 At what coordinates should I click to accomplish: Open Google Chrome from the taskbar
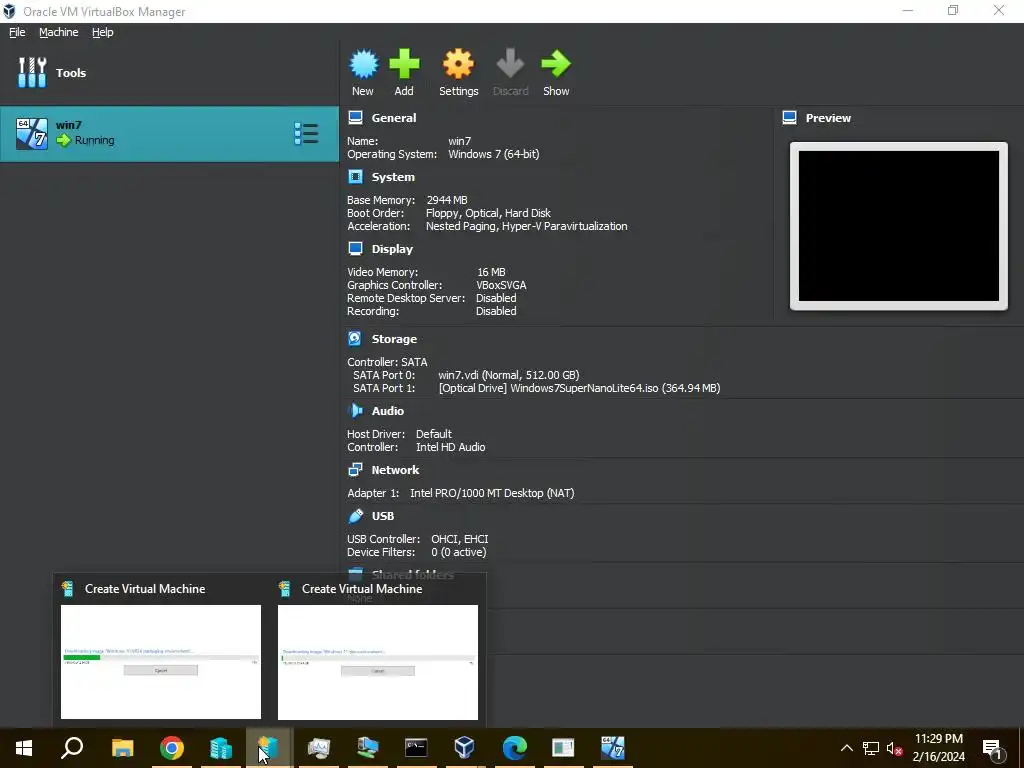tap(172, 748)
